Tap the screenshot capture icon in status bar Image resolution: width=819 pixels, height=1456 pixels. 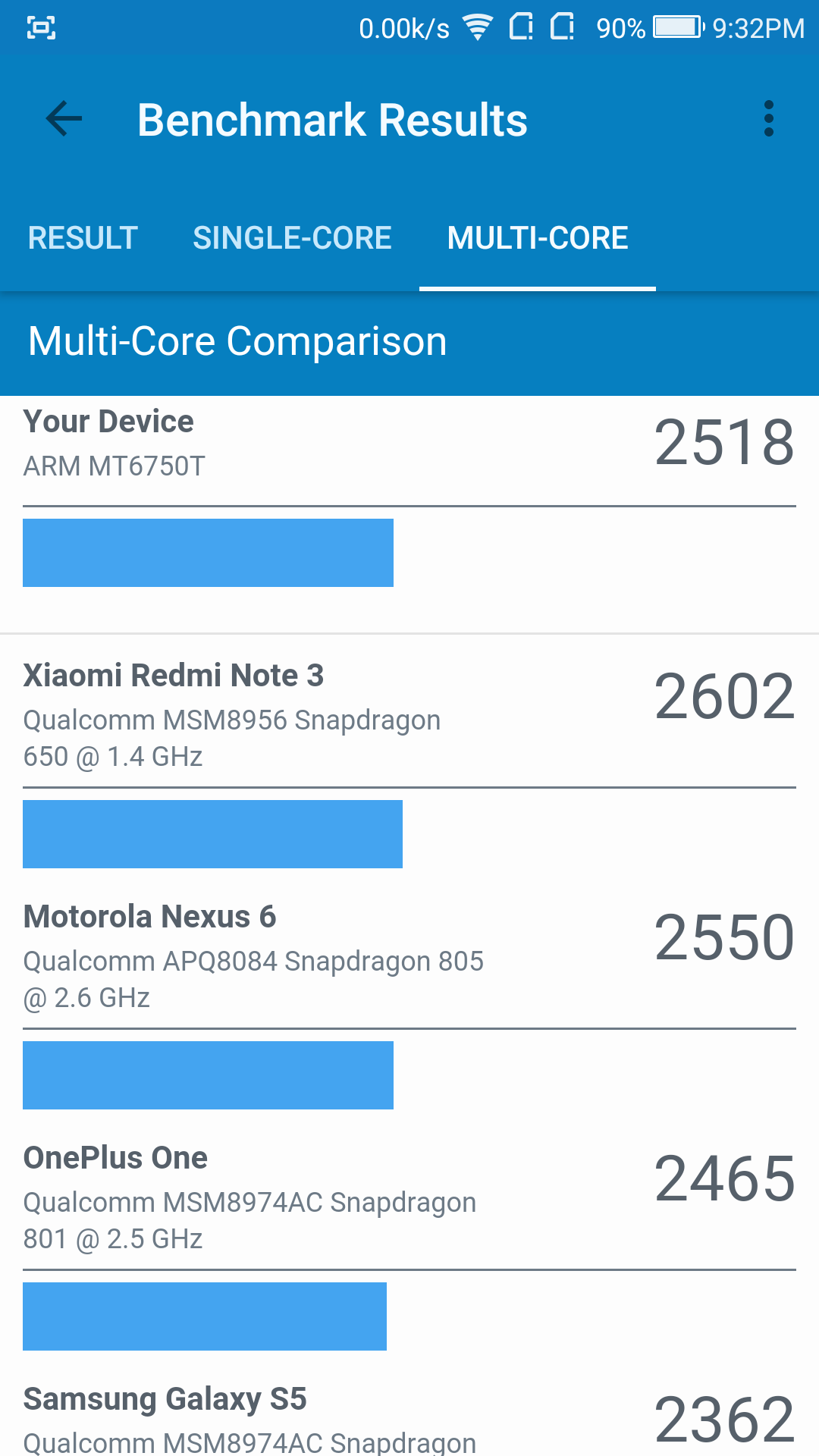(41, 28)
